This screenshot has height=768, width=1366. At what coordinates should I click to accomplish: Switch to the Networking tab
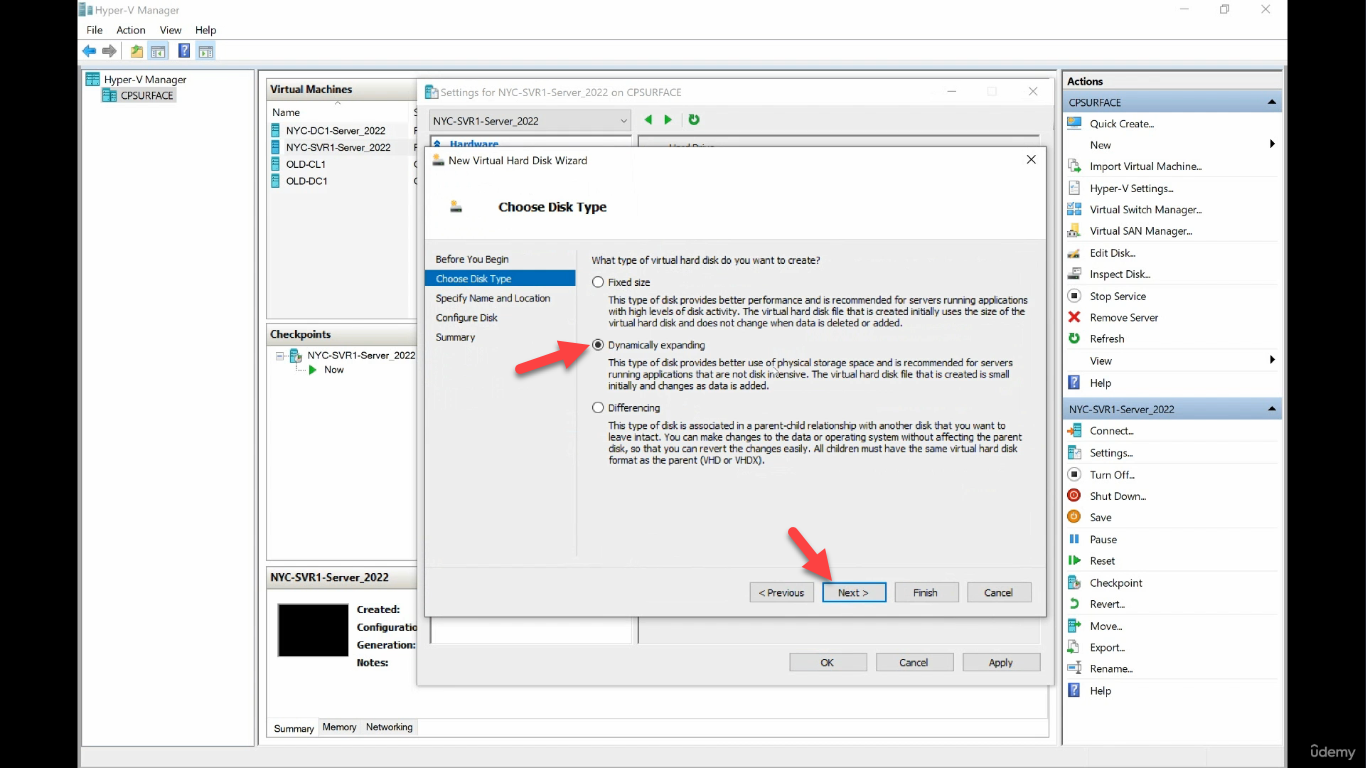point(389,727)
